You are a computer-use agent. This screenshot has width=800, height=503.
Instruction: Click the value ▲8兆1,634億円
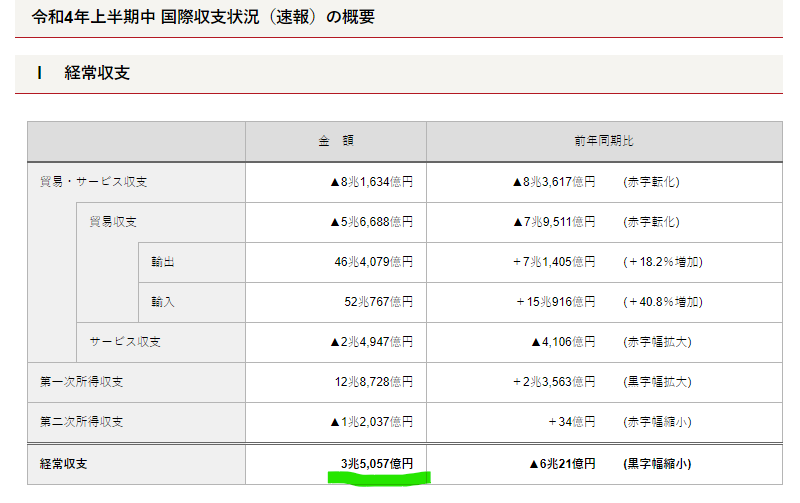tap(371, 182)
